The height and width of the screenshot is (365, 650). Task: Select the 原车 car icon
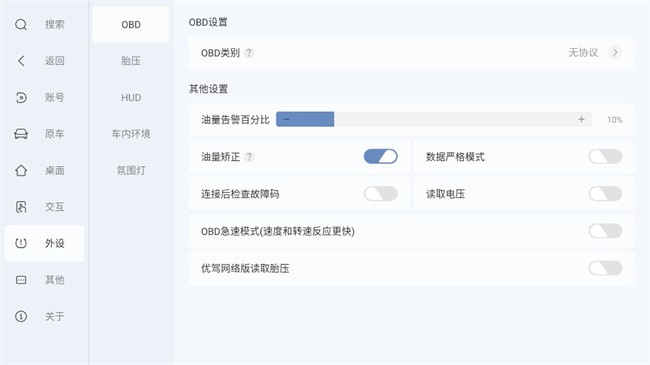(21, 134)
